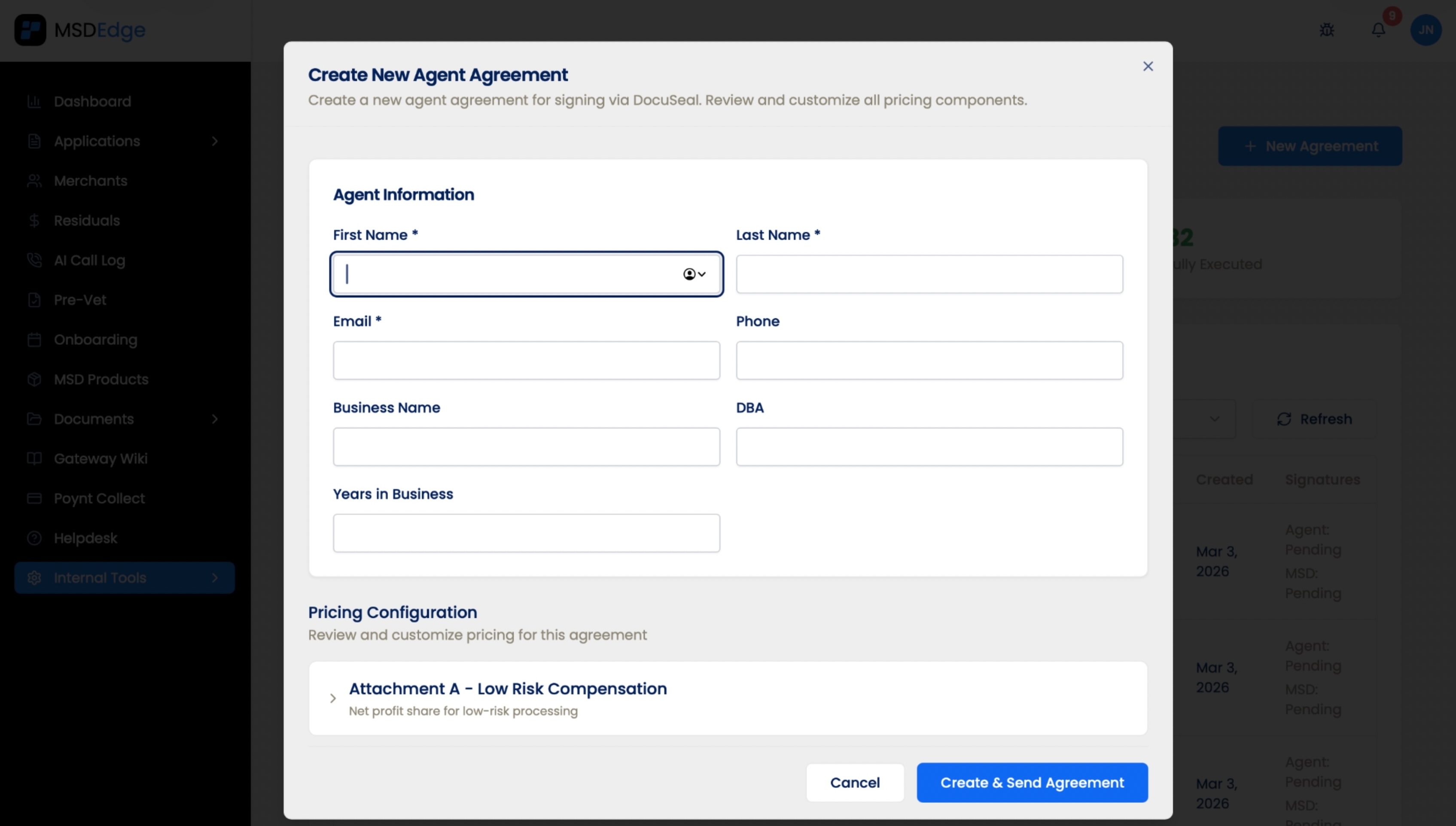Click the Signatures column header

(1322, 480)
